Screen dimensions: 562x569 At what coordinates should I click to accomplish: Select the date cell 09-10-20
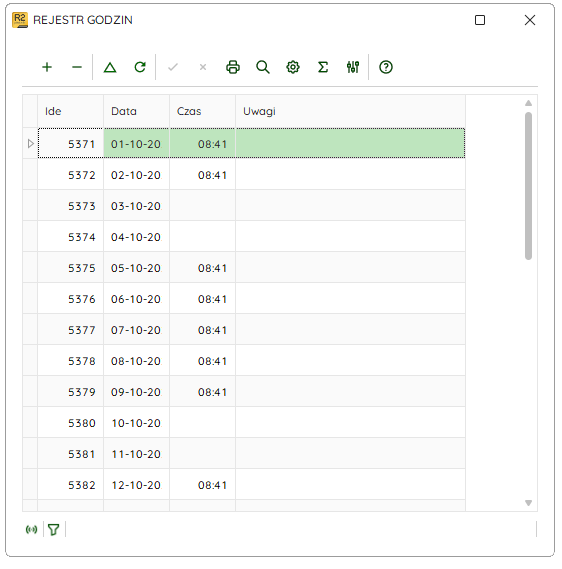tap(136, 392)
